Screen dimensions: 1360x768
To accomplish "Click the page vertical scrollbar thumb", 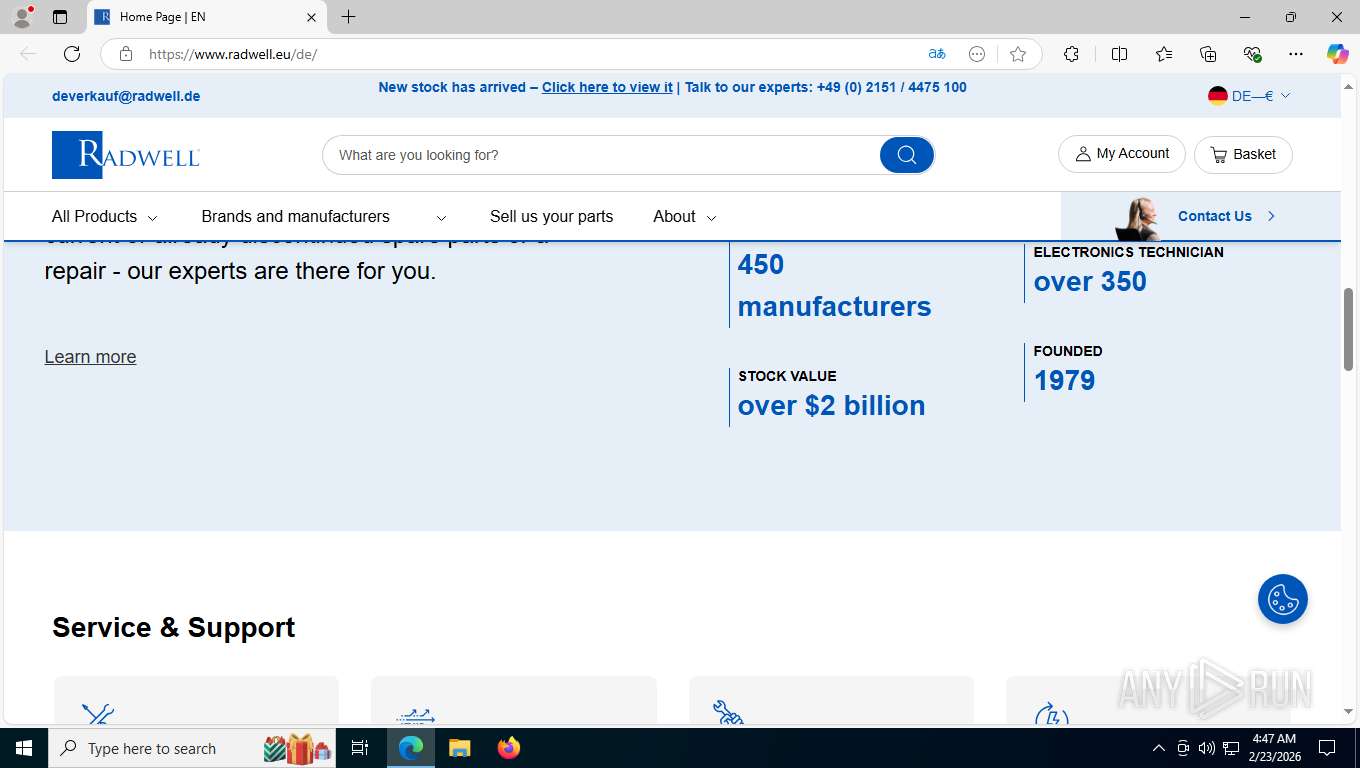I will 1348,328.
